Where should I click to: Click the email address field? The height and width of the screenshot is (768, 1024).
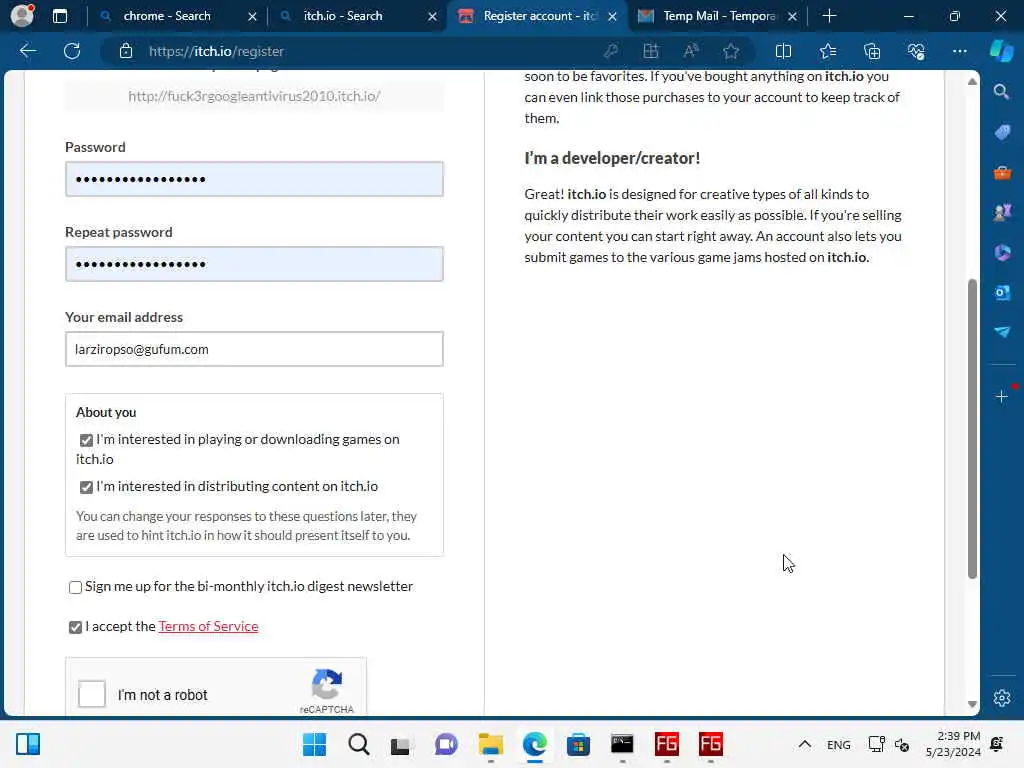[x=254, y=349]
